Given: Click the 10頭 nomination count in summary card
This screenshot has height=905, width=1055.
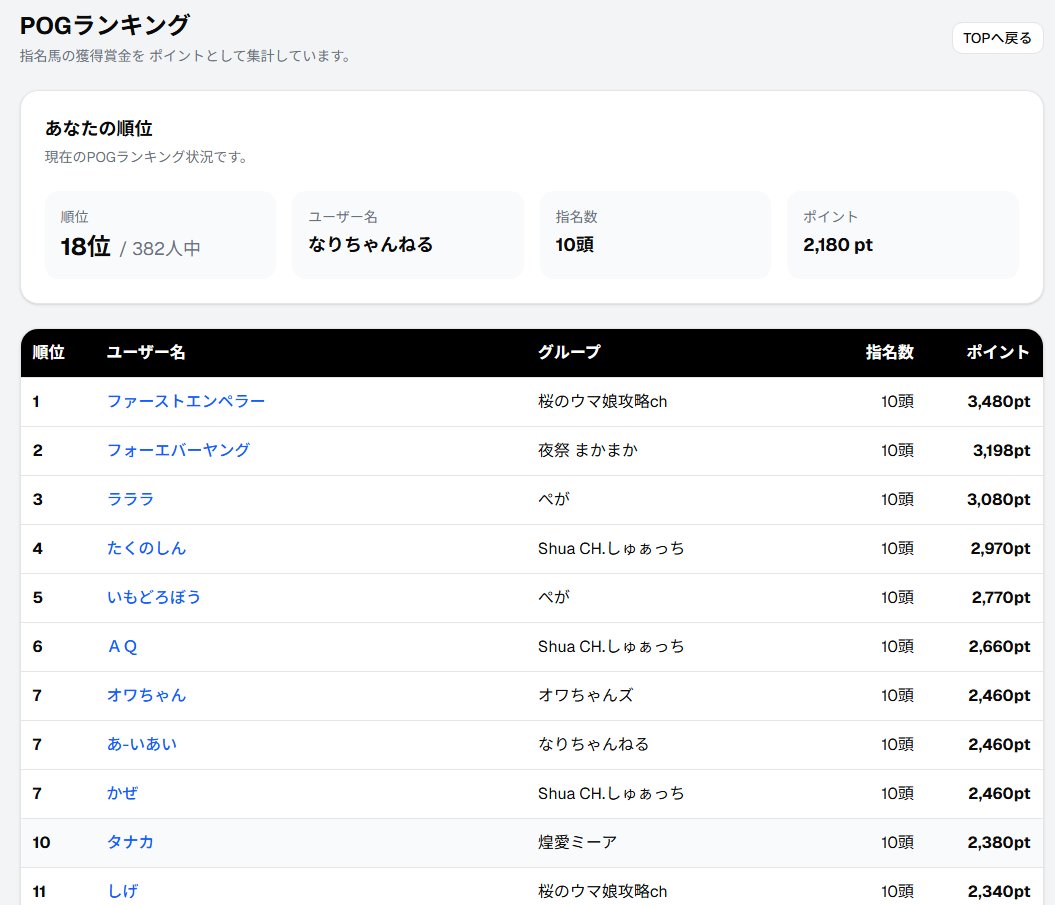Looking at the screenshot, I should 575,244.
